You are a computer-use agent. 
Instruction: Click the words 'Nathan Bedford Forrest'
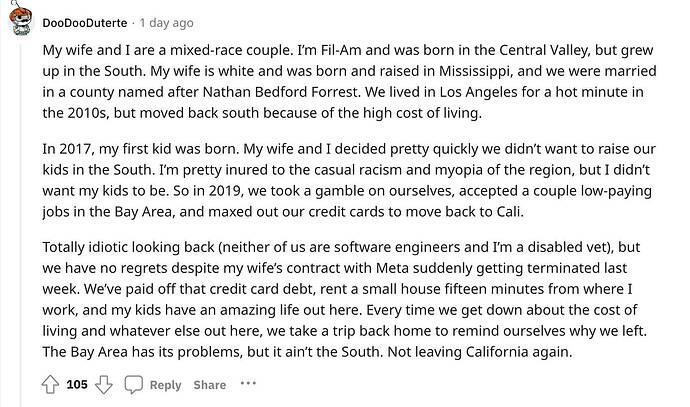click(280, 92)
